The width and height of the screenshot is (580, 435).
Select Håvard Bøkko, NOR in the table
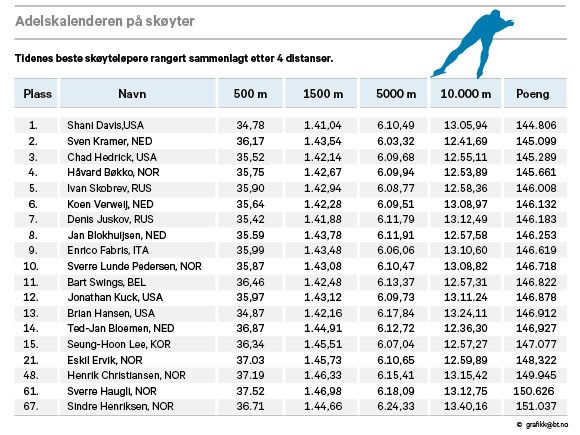[x=113, y=172]
